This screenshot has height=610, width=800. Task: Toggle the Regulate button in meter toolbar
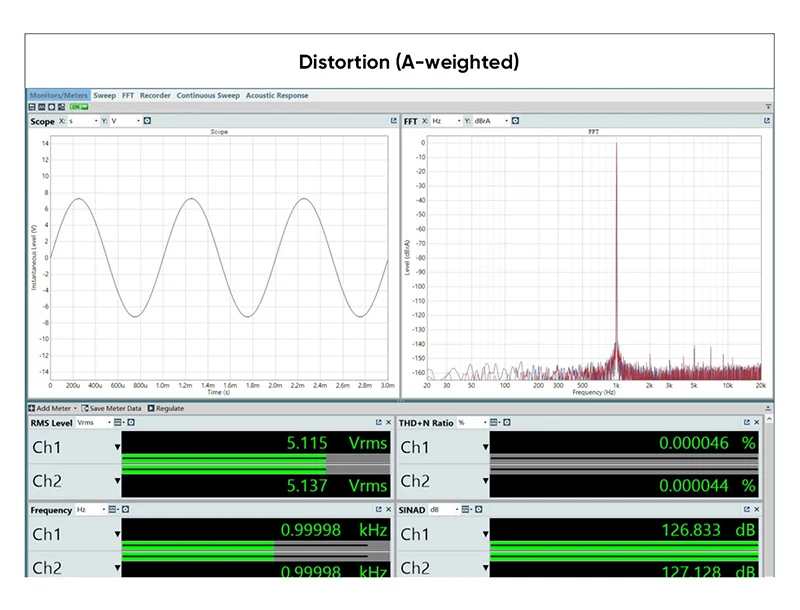[x=166, y=409]
